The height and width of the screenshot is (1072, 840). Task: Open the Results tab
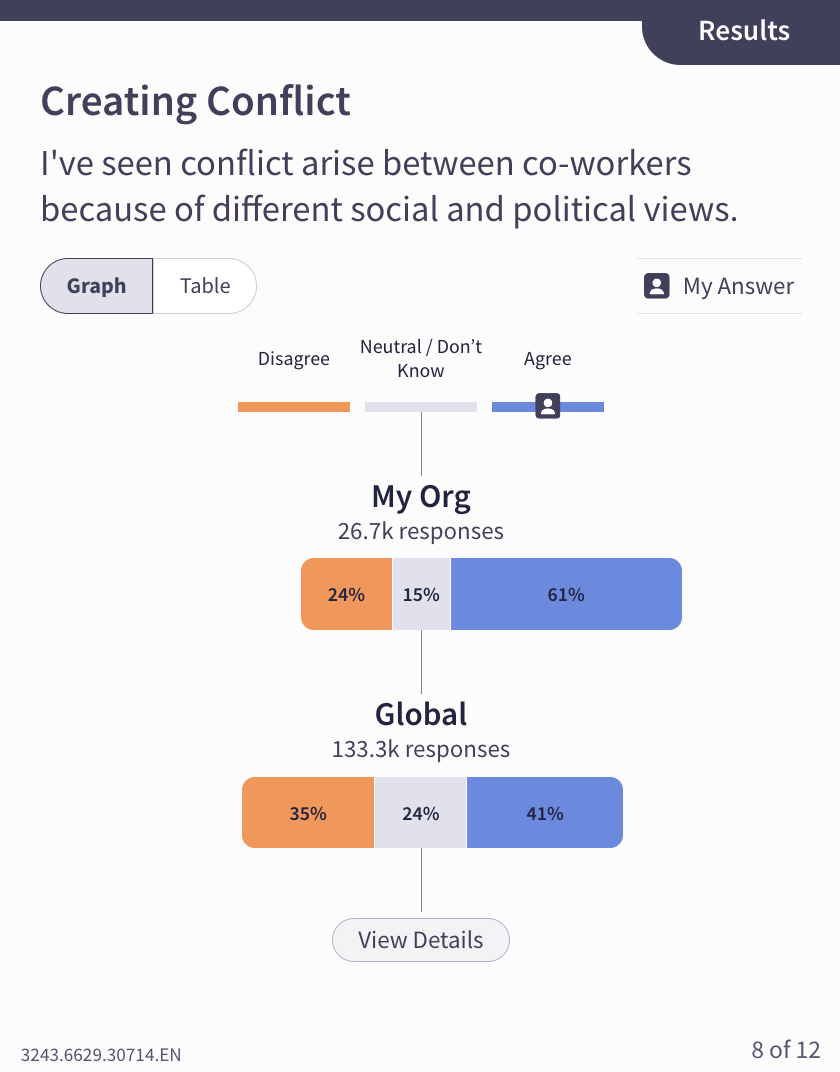[x=743, y=31]
